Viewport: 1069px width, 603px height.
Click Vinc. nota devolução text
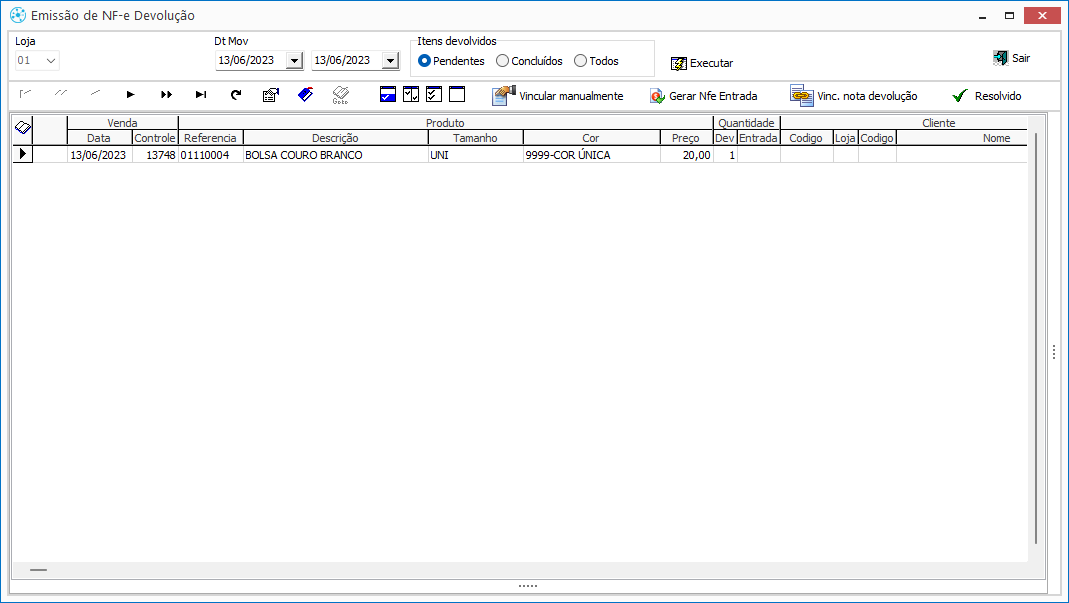867,96
